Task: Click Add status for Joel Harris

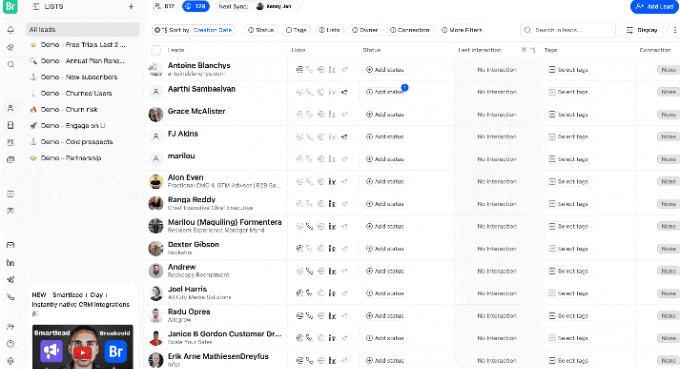Action: [x=385, y=293]
